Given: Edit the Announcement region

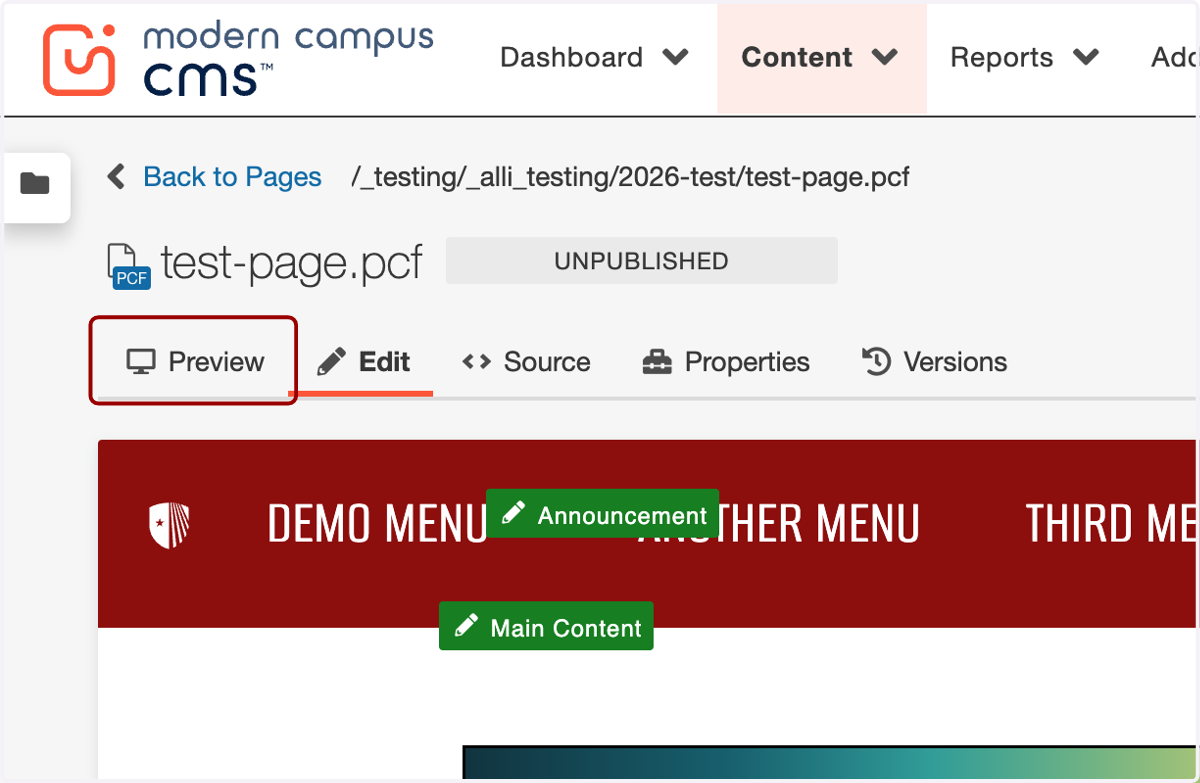Looking at the screenshot, I should [602, 514].
